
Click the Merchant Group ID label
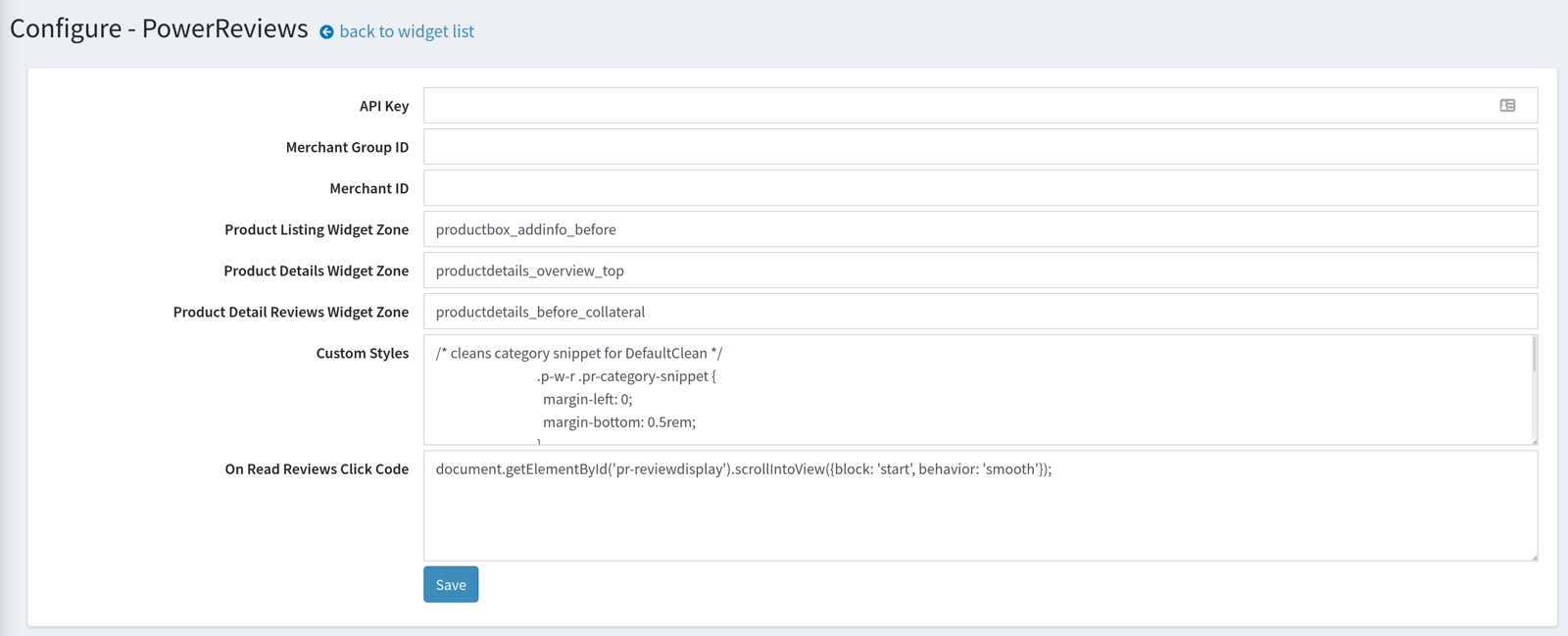pyautogui.click(x=347, y=147)
